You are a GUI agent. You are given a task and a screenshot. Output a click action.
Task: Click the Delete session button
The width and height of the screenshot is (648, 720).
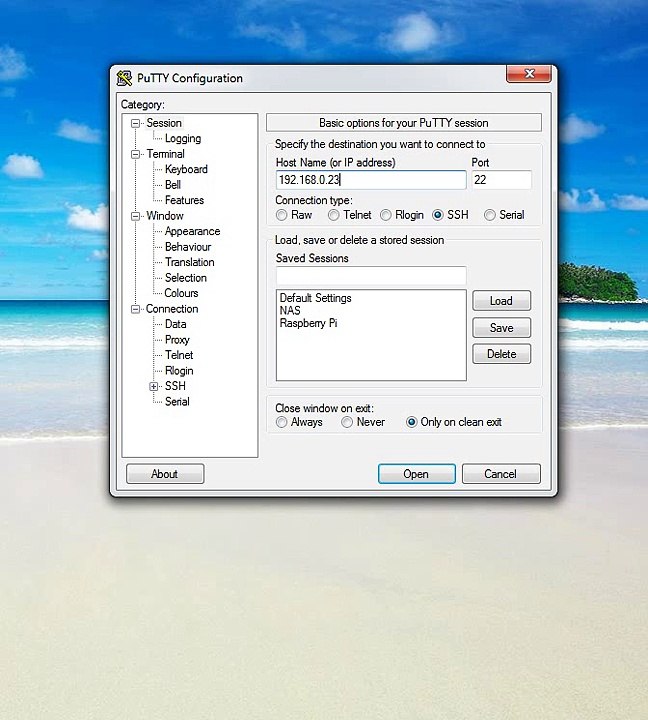pyautogui.click(x=501, y=354)
